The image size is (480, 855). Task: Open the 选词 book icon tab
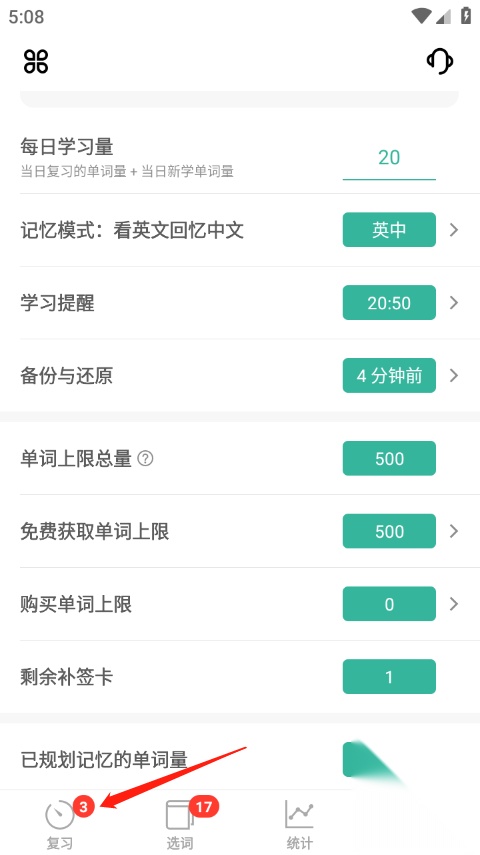click(179, 824)
